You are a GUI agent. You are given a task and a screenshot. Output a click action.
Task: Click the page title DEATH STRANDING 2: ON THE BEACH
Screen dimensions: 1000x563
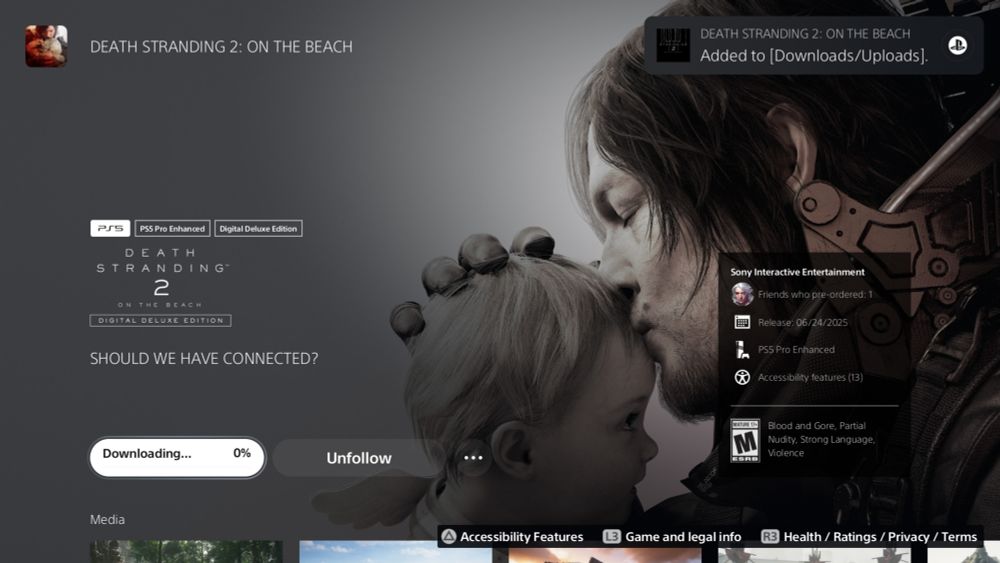(x=221, y=47)
